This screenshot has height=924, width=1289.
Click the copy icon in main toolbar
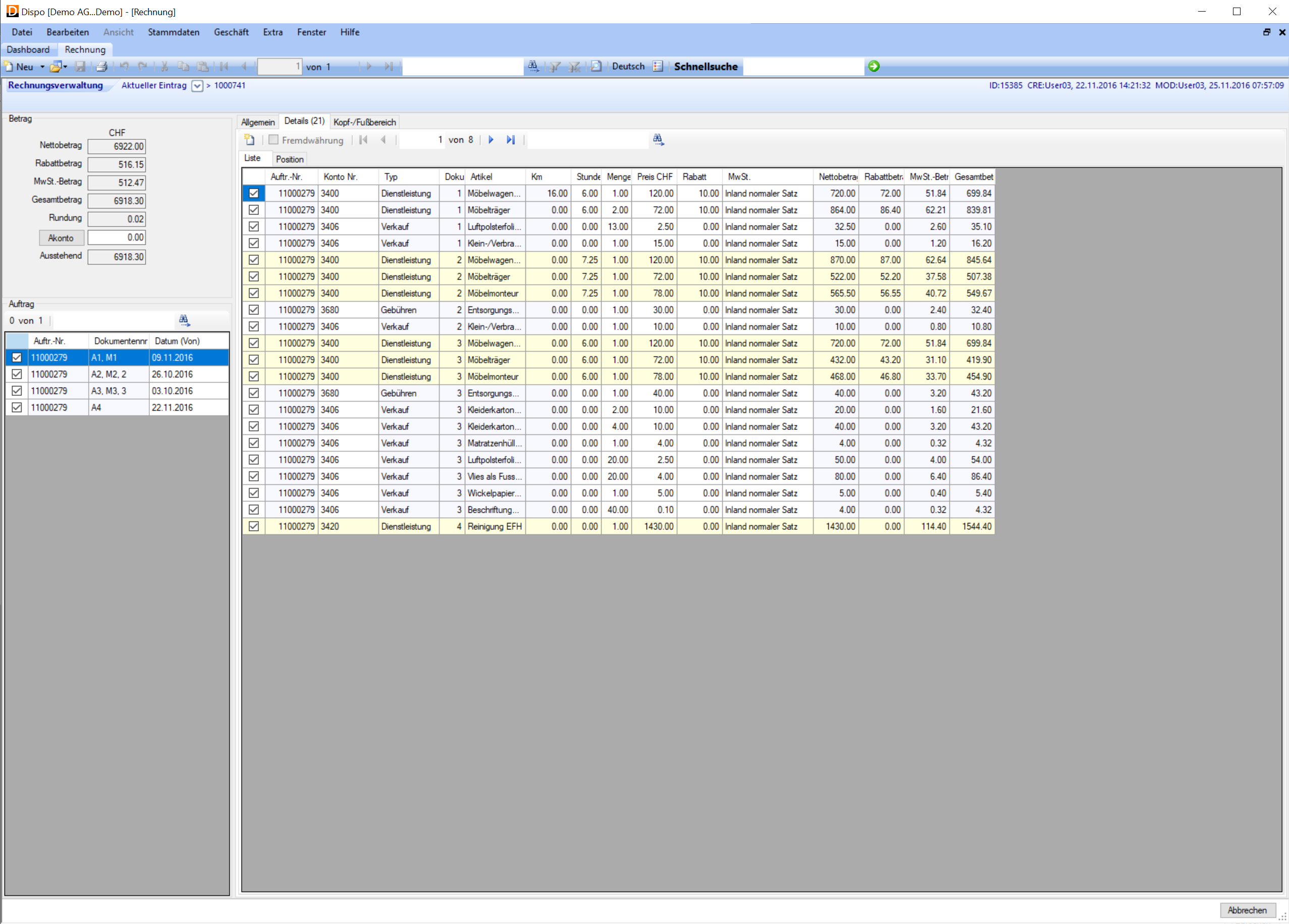click(184, 67)
